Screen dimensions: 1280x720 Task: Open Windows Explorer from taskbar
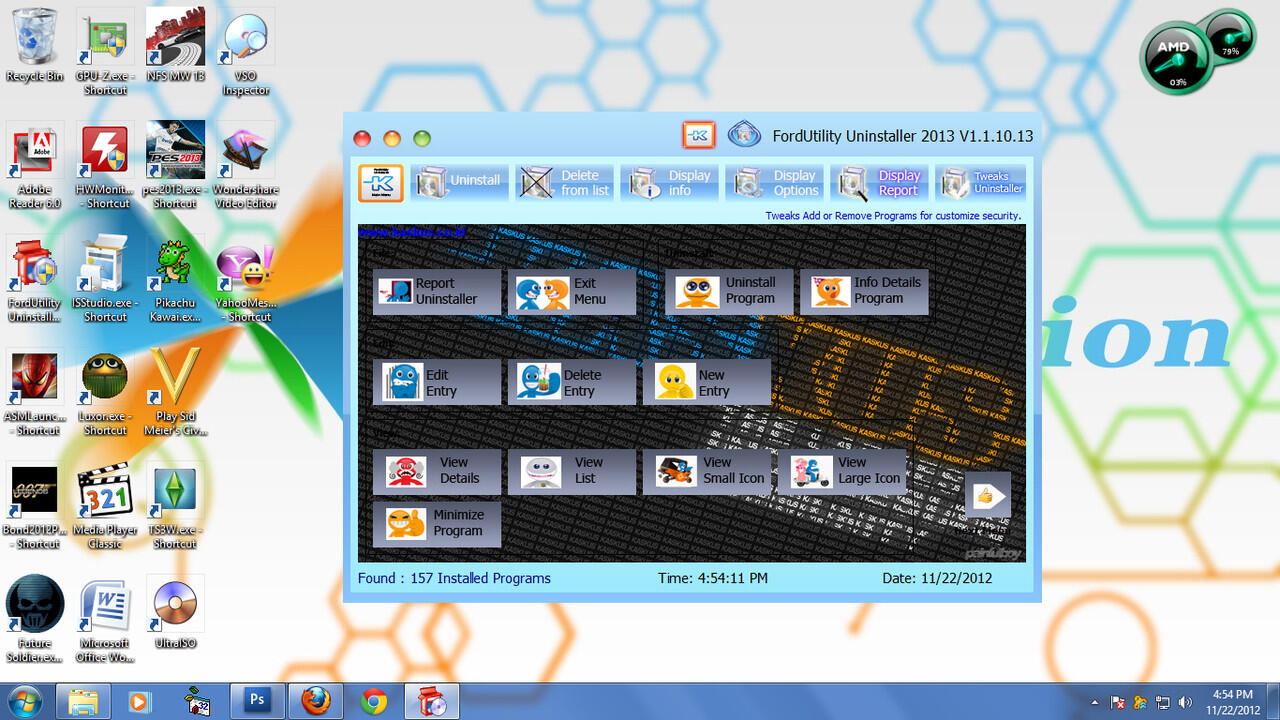coord(83,702)
